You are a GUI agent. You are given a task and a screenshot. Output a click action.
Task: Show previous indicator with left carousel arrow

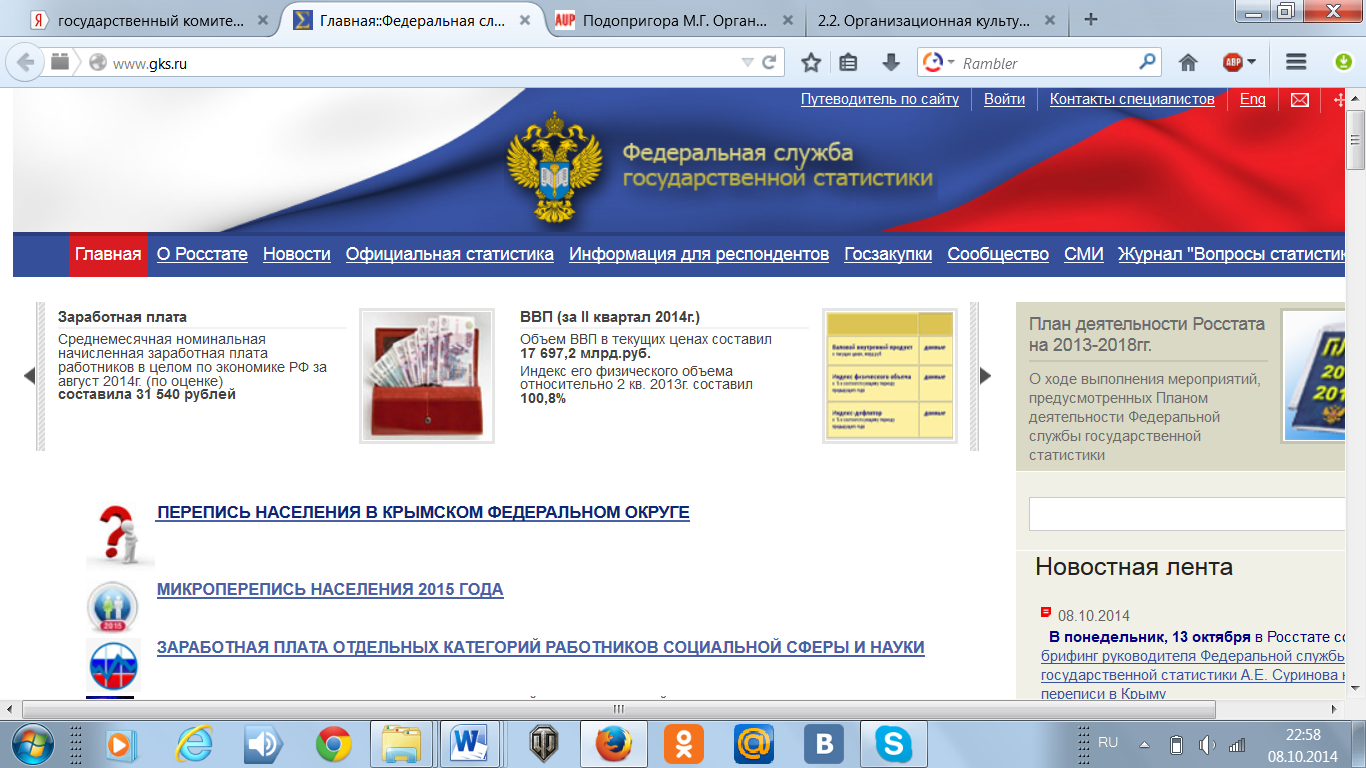tap(29, 376)
